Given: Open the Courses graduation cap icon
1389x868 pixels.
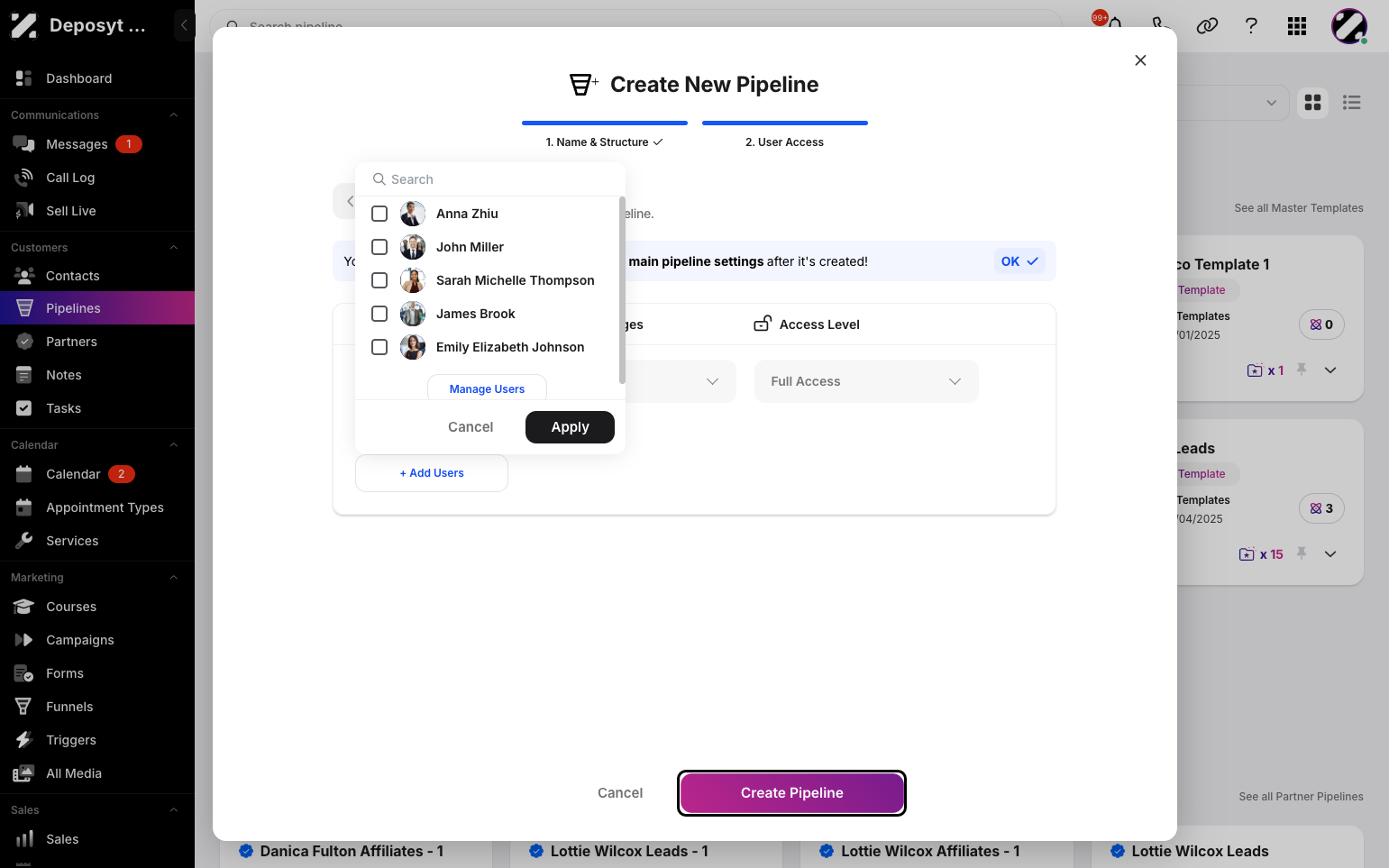Looking at the screenshot, I should (x=24, y=607).
